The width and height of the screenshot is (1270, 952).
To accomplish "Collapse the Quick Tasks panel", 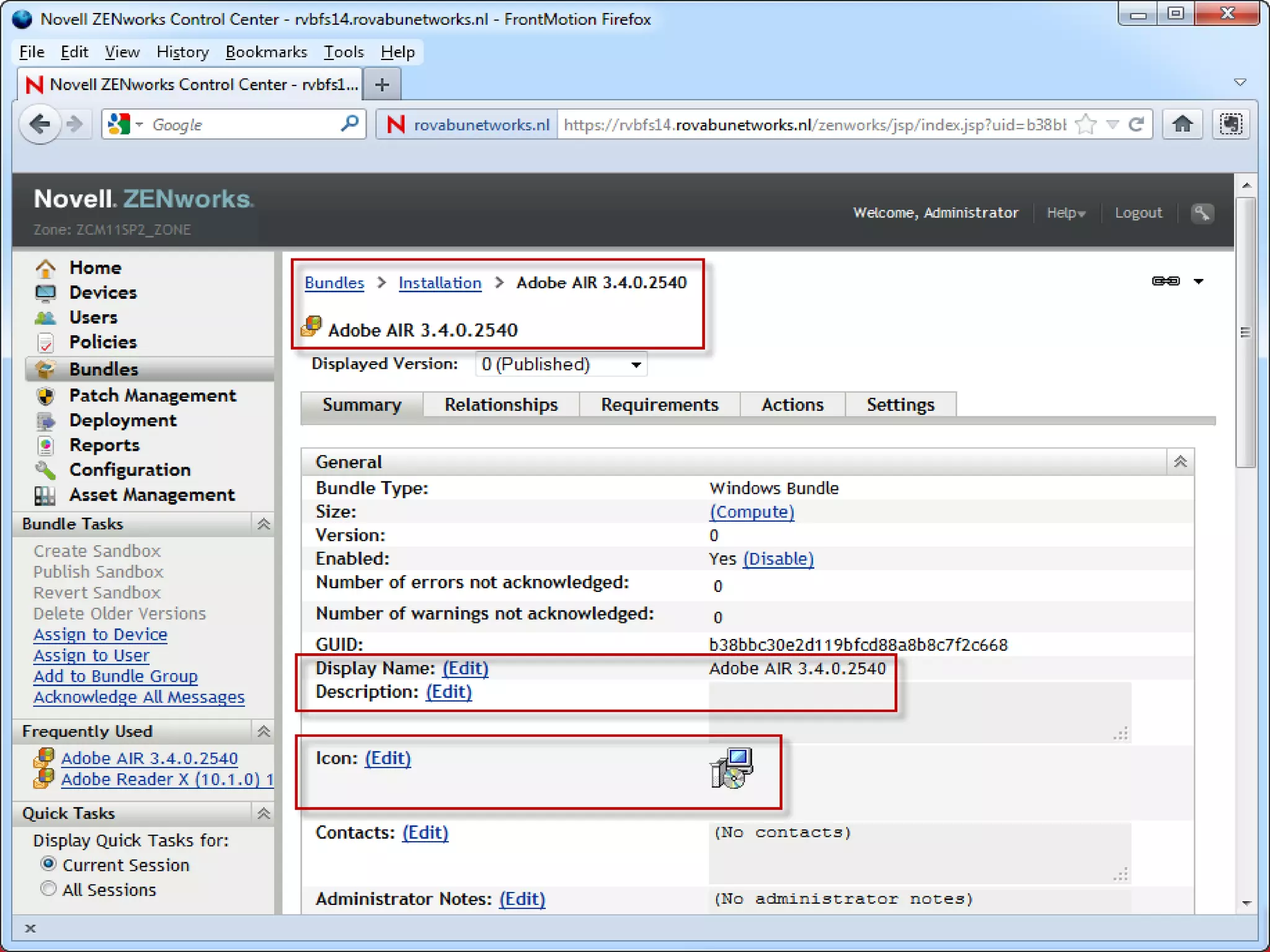I will click(x=264, y=813).
